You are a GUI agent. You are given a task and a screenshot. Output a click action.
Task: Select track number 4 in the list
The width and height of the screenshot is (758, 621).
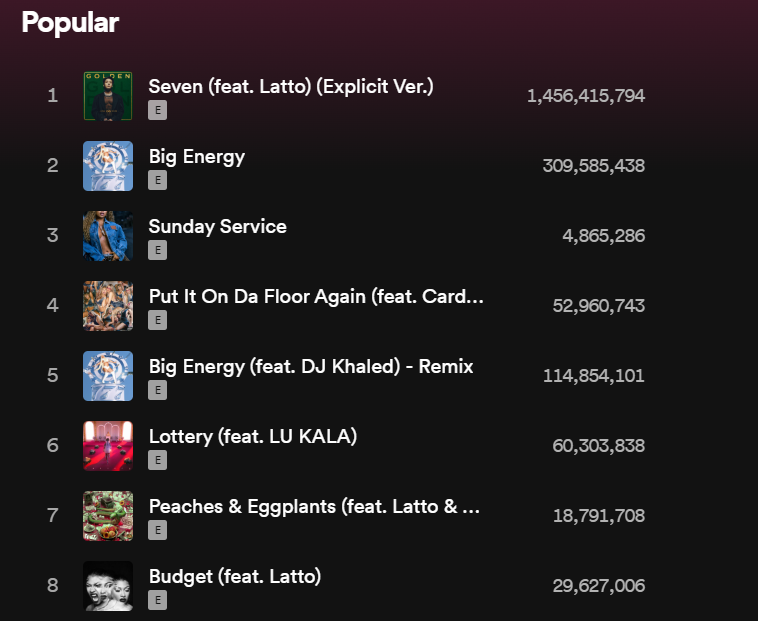click(x=53, y=306)
